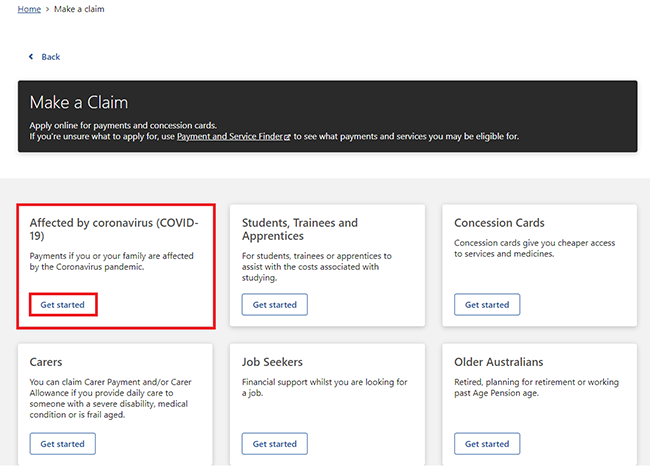
Task: Click the Carer Payment description text
Action: 110,398
